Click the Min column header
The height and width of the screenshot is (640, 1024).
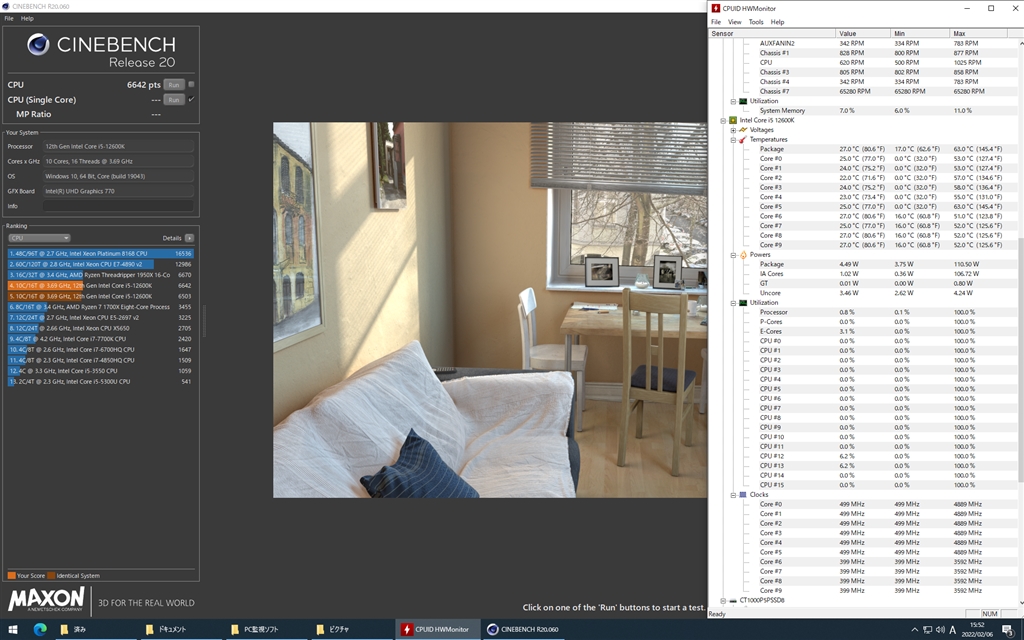[921, 33]
